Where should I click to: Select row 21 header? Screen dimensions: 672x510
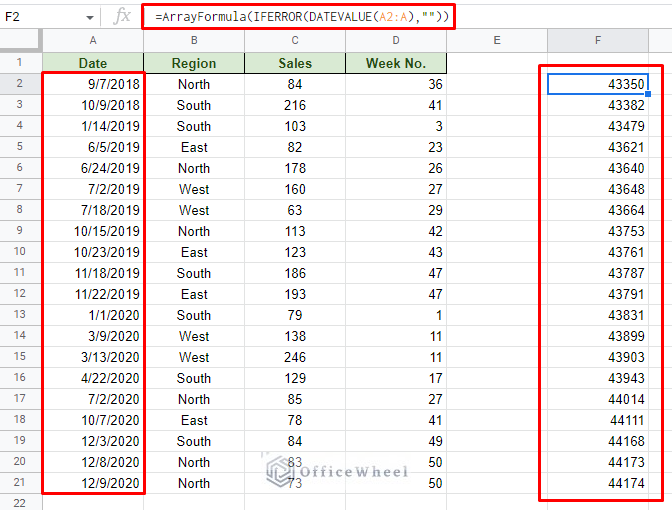pos(20,483)
